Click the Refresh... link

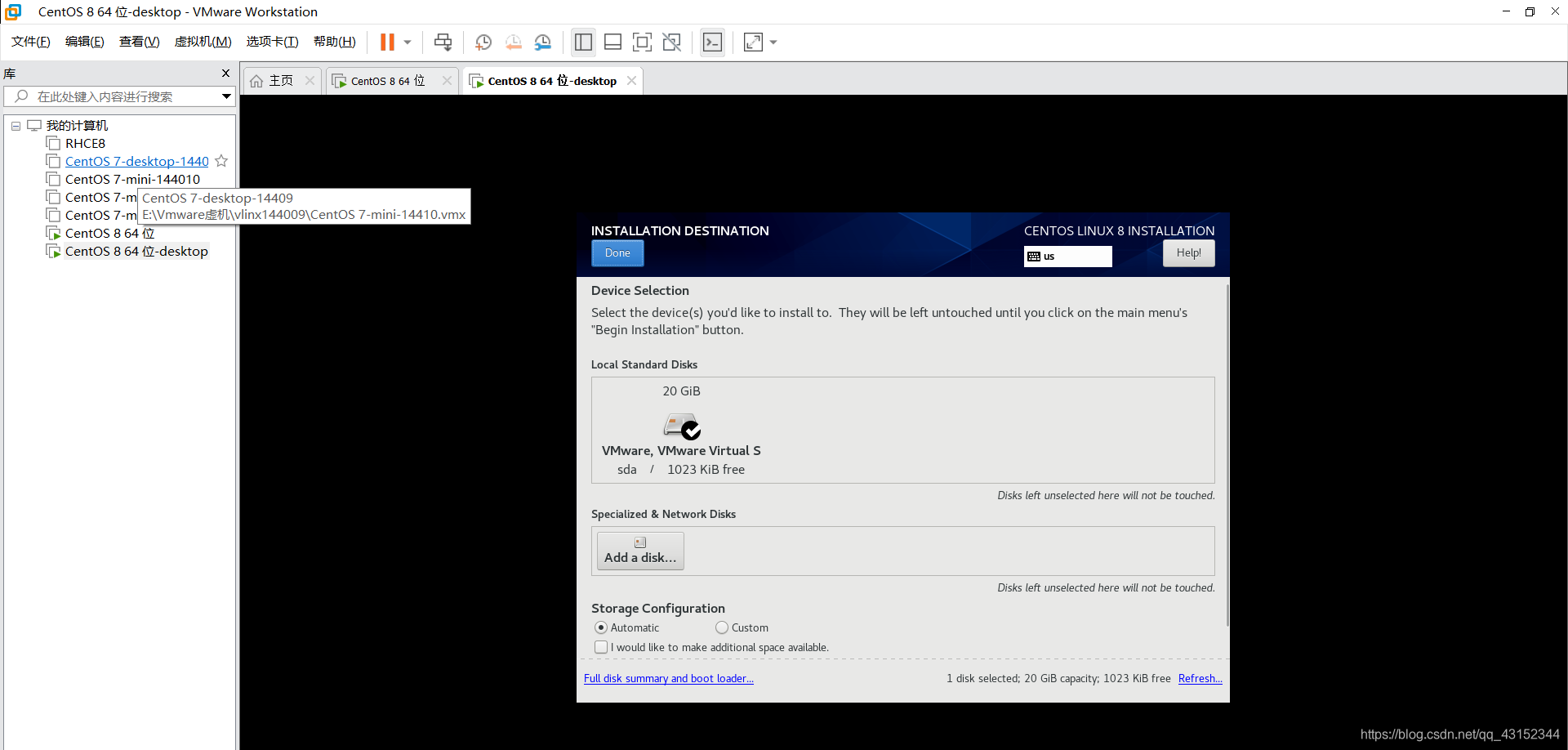1200,678
